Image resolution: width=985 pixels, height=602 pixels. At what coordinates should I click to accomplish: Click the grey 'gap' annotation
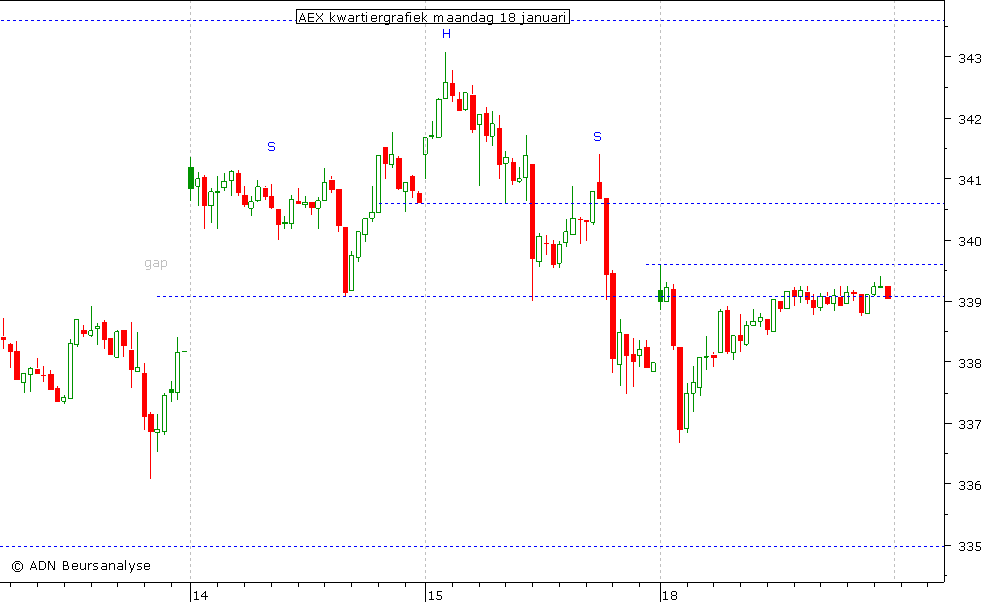156,263
